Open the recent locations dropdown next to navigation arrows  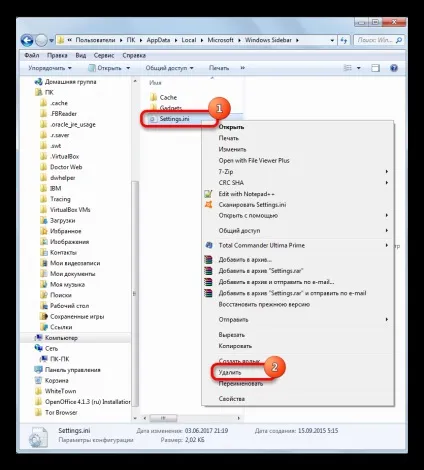pos(51,41)
